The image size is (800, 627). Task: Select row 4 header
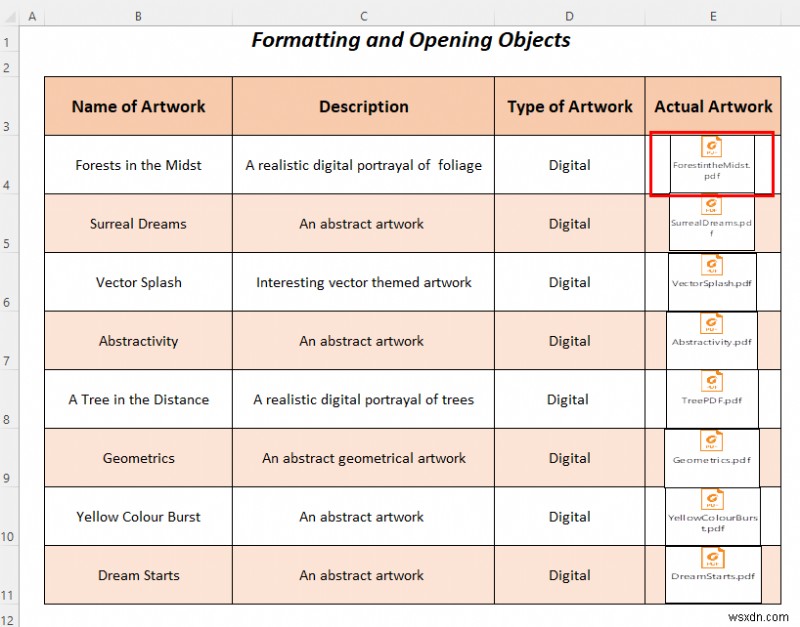coord(7,165)
